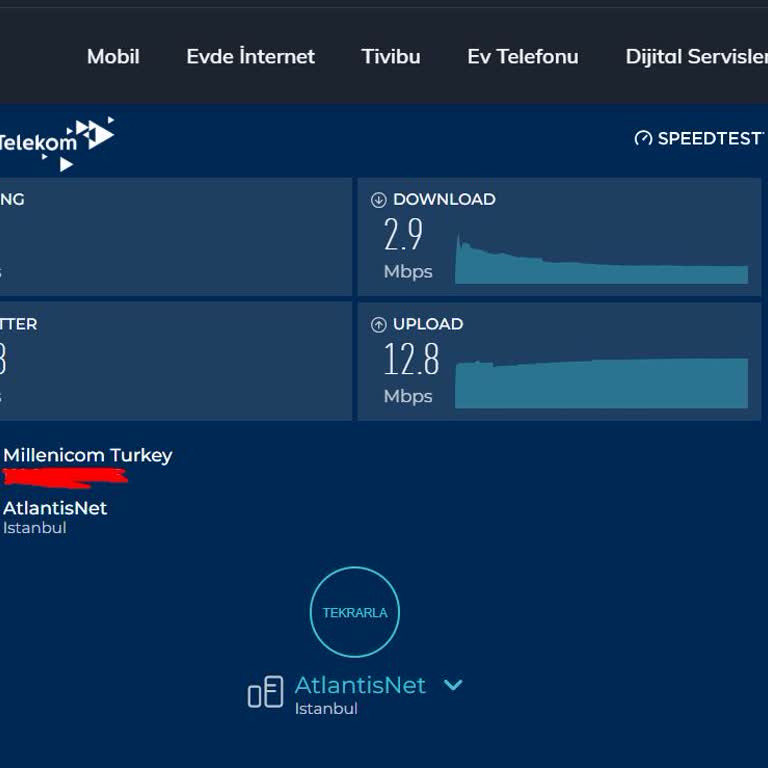The width and height of the screenshot is (768, 768).
Task: Click the SPEEDTEST brand text
Action: (711, 139)
